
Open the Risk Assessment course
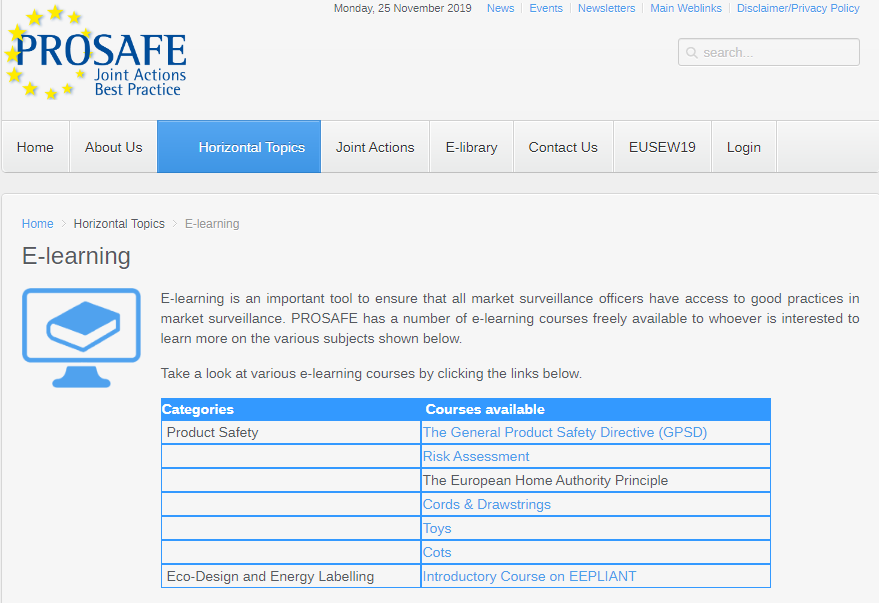coord(475,456)
